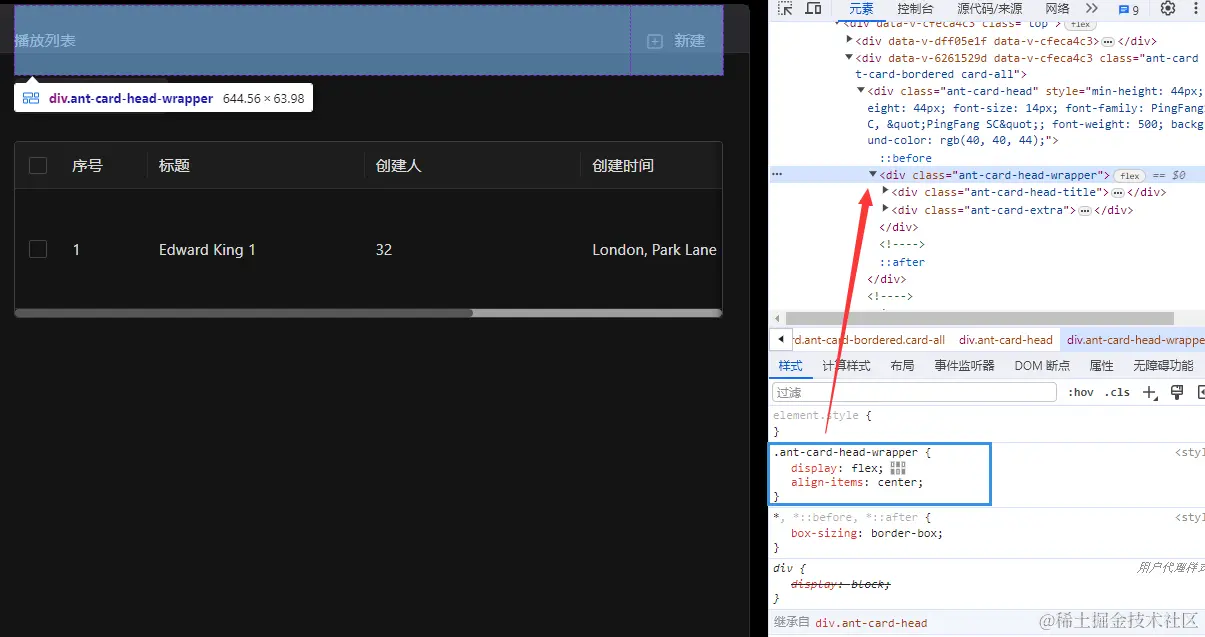This screenshot has width=1205, height=637.
Task: Select the 样式 styles subtab
Action: [x=790, y=365]
